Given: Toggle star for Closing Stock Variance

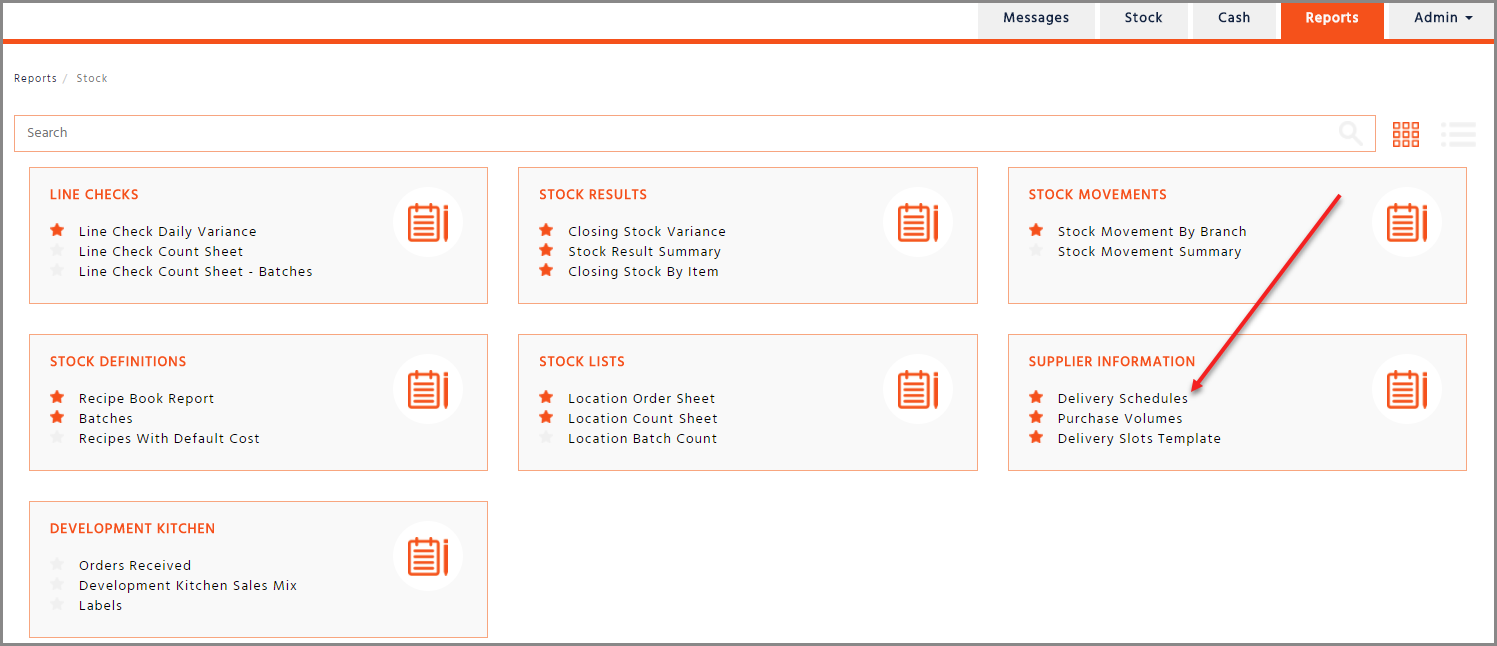Looking at the screenshot, I should pyautogui.click(x=546, y=230).
